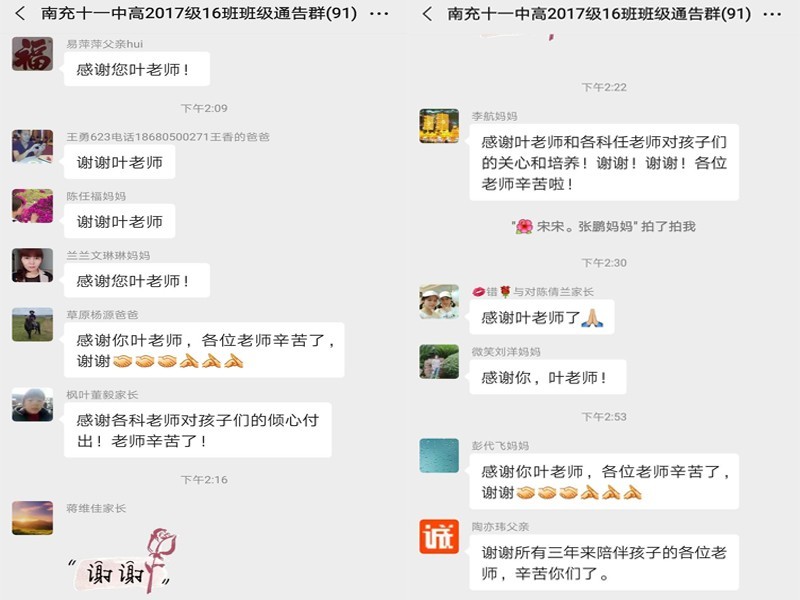Open the teal avatar of 彭代飞妈妈
800x600 pixels.
(439, 456)
